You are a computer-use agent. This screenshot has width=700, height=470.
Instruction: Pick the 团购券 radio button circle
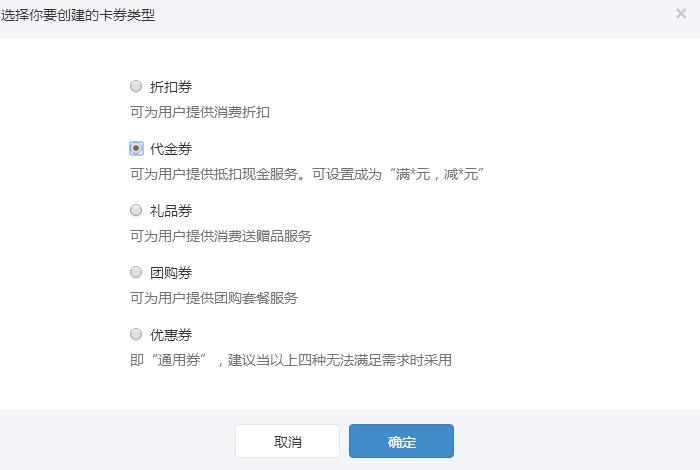pos(136,272)
